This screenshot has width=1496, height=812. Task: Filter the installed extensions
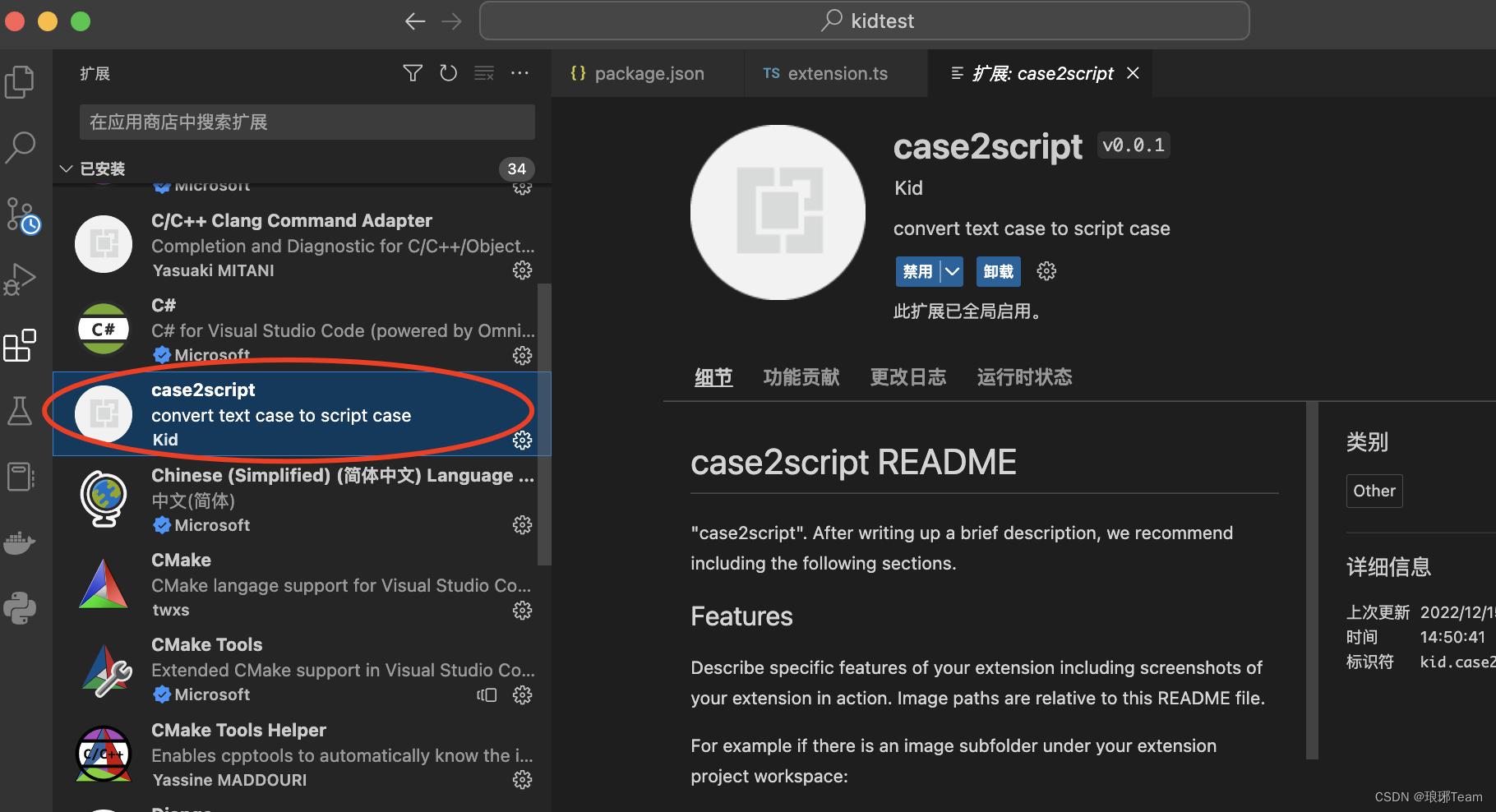tap(412, 73)
